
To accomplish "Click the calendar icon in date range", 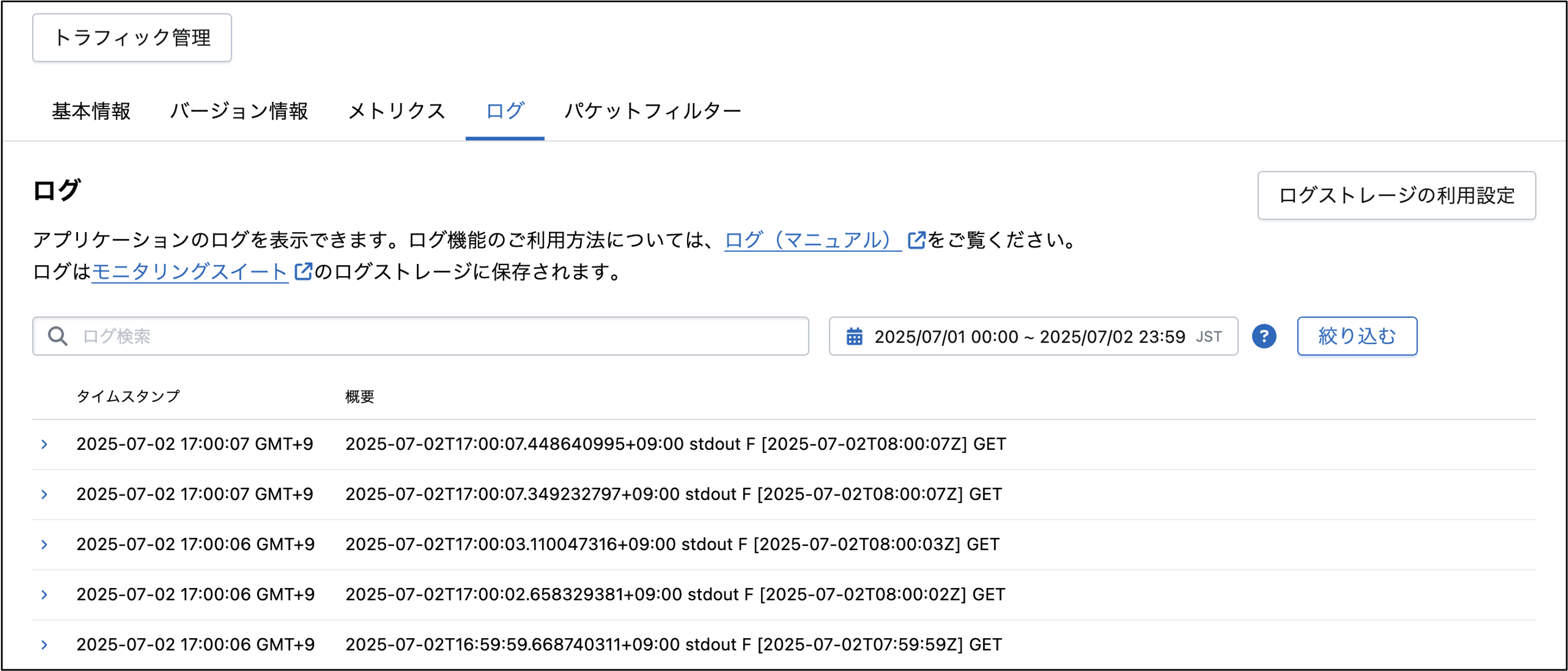I will tap(854, 336).
